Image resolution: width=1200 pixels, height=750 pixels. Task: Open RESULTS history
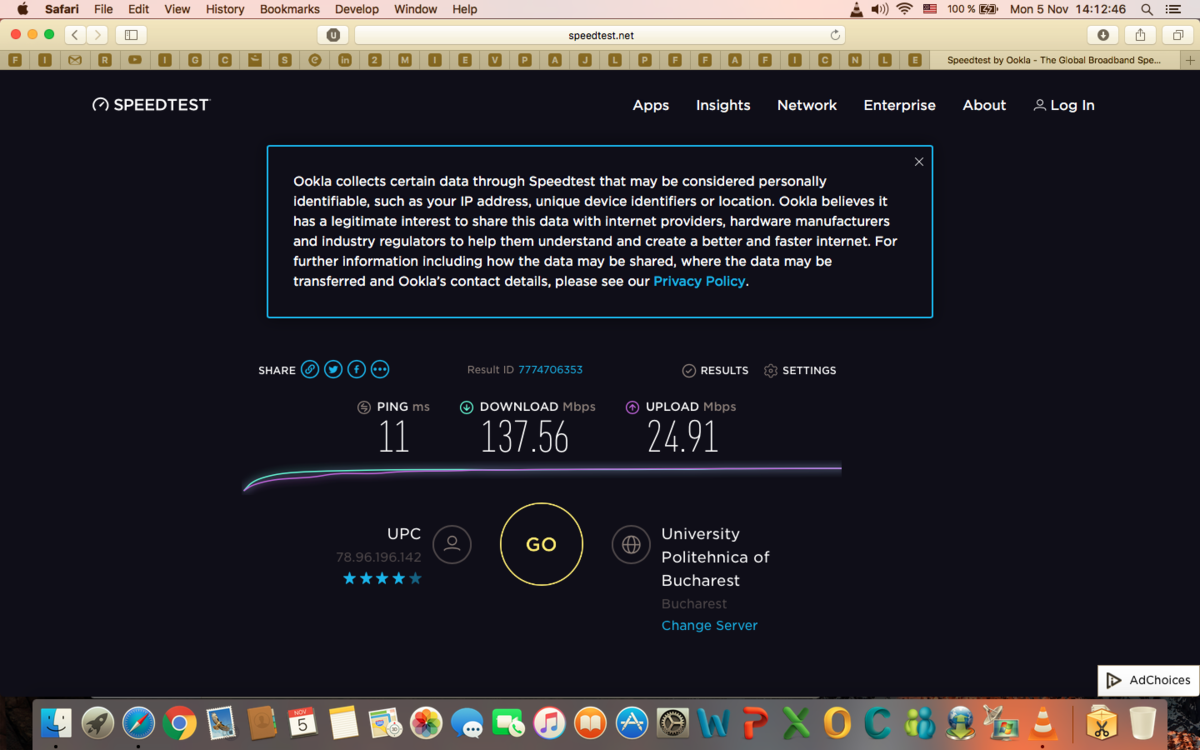pos(715,370)
